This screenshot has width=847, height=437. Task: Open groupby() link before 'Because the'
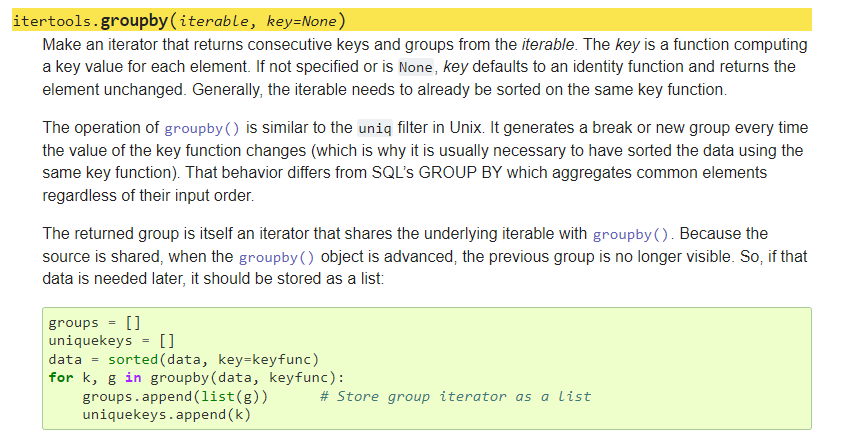630,234
